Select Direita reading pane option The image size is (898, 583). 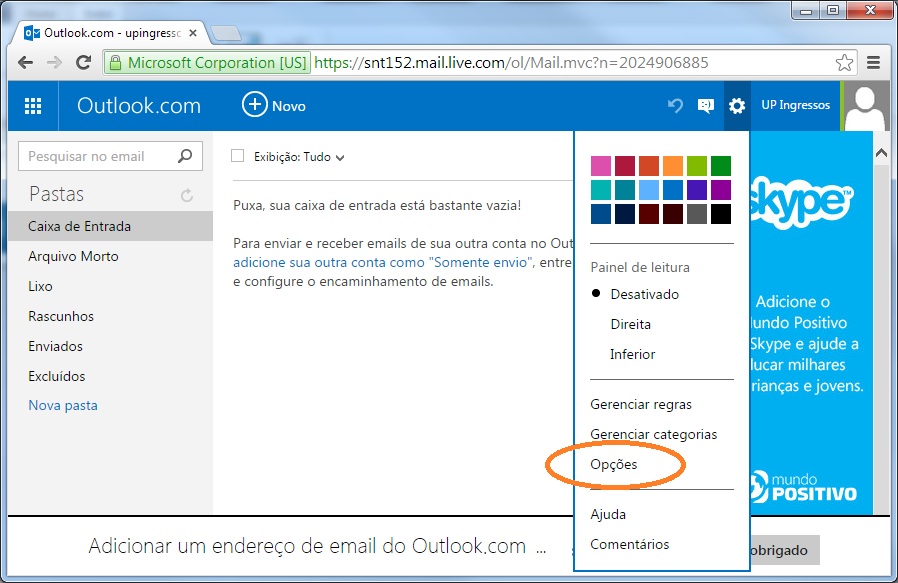630,324
